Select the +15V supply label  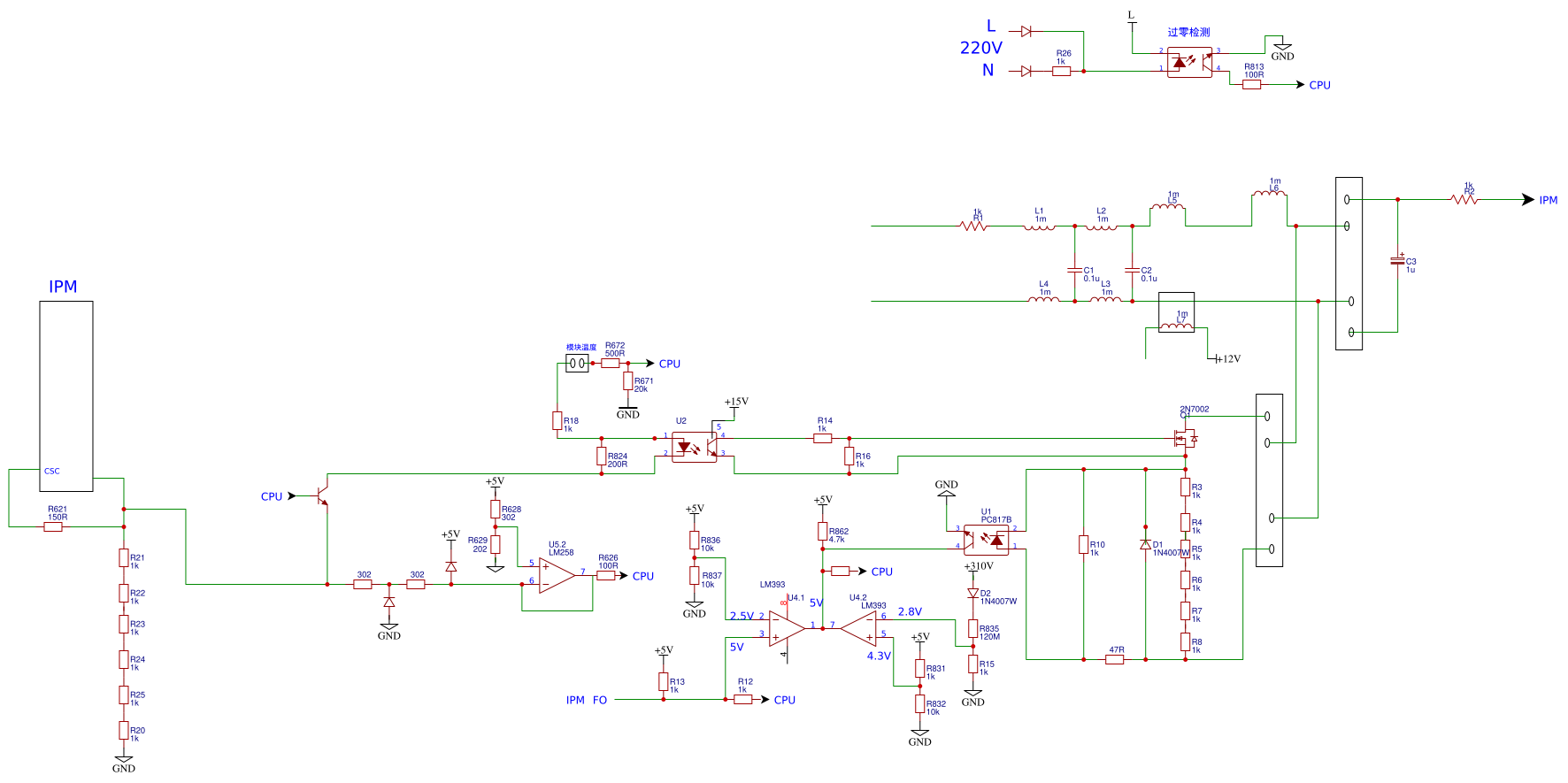(x=736, y=402)
